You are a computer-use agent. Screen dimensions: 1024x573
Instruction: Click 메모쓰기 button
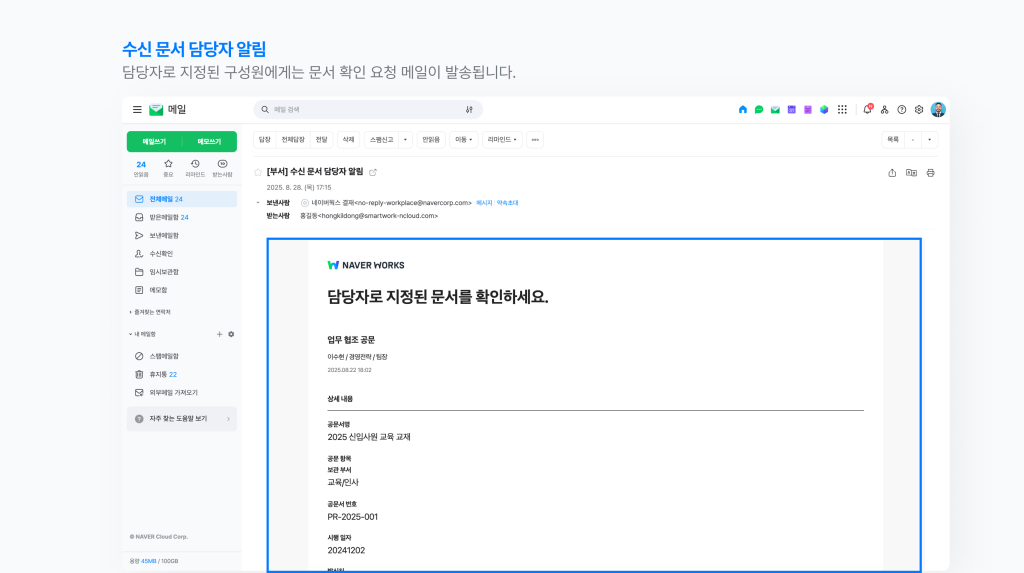tap(209, 141)
